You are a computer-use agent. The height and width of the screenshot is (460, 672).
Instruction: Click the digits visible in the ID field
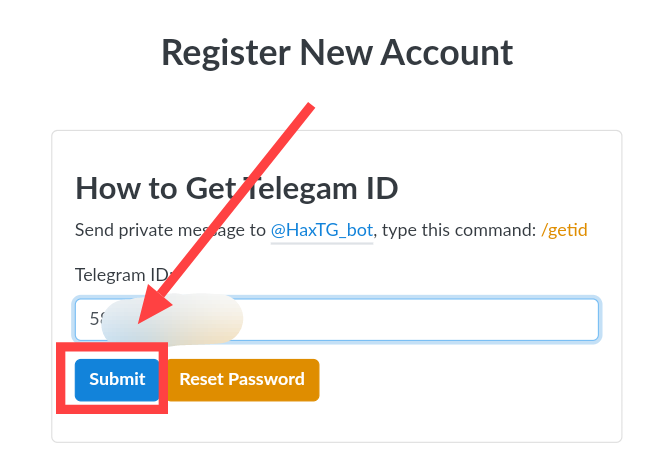[96, 320]
